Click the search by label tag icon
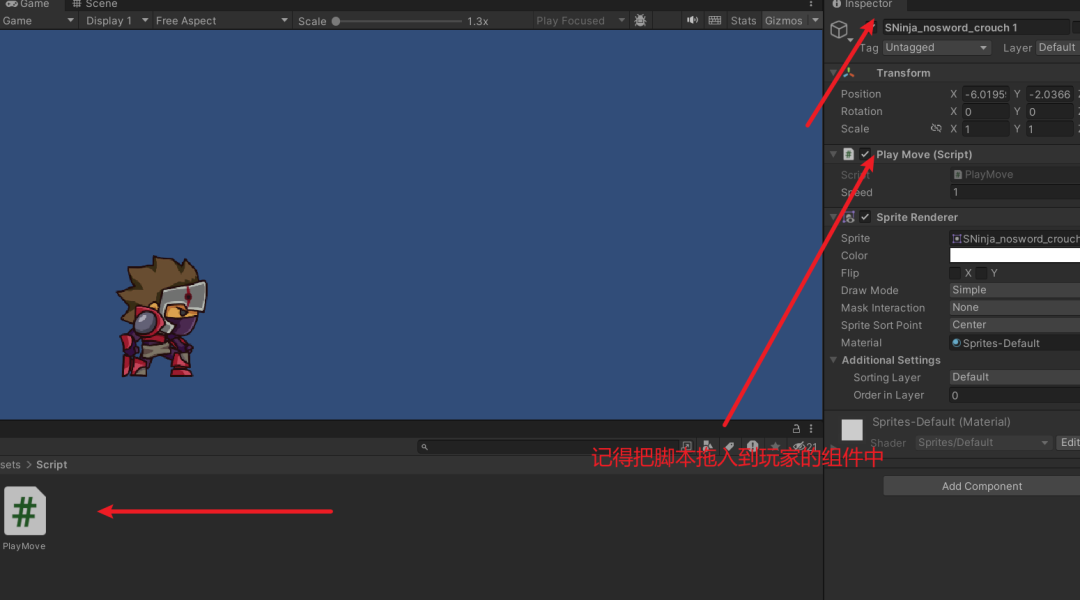 point(729,446)
